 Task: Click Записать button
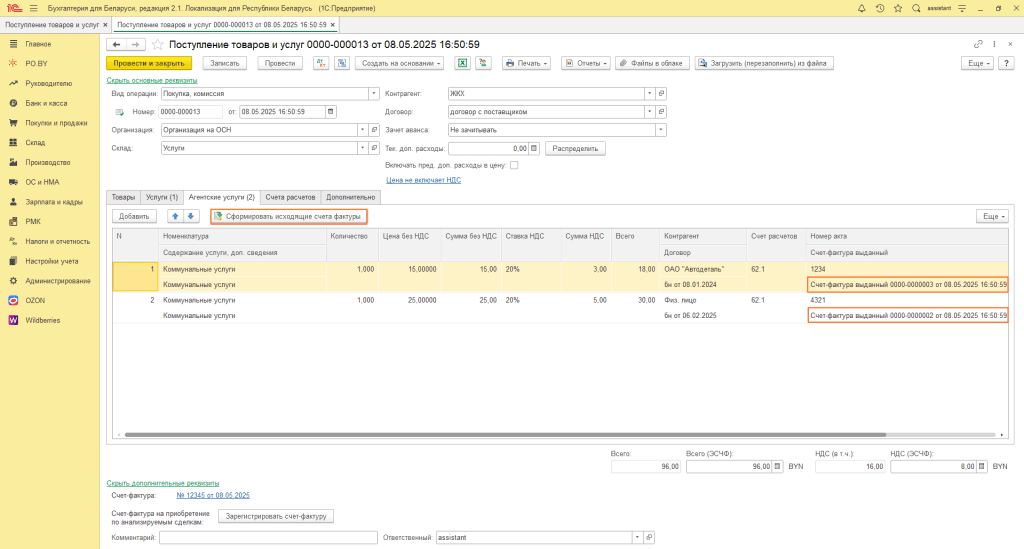[x=225, y=63]
